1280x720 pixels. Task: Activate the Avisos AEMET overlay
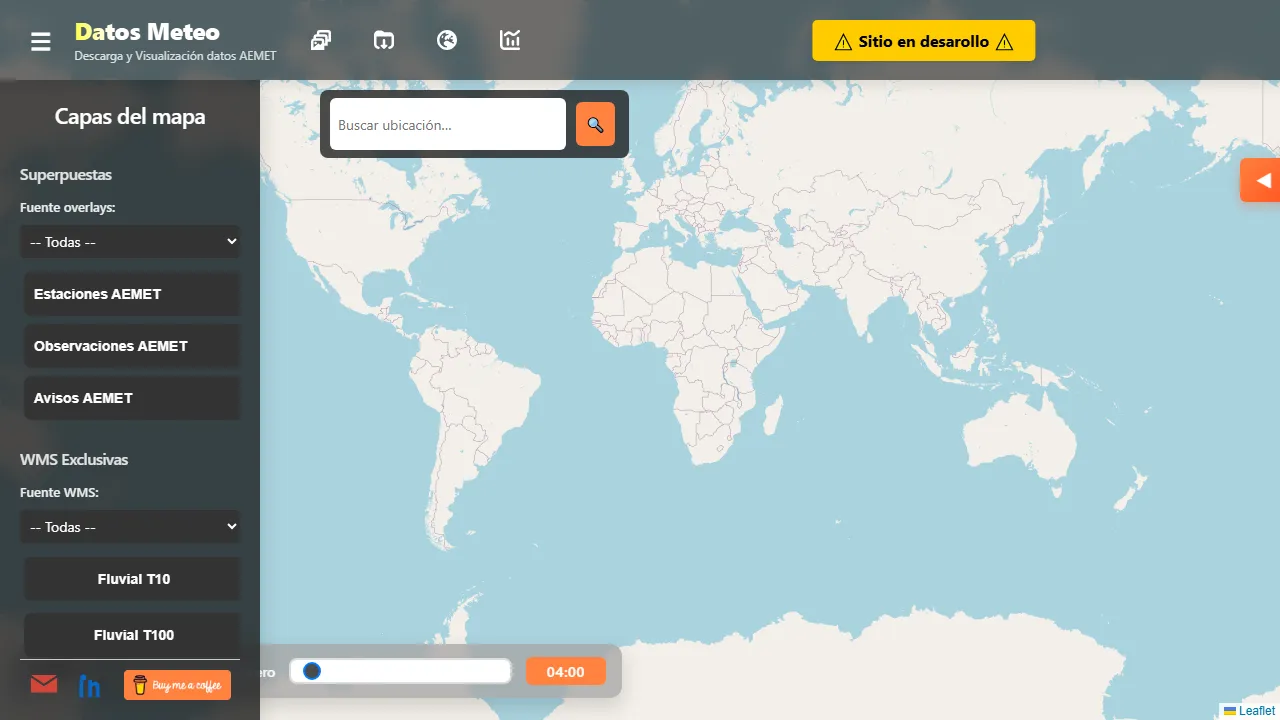coord(131,397)
